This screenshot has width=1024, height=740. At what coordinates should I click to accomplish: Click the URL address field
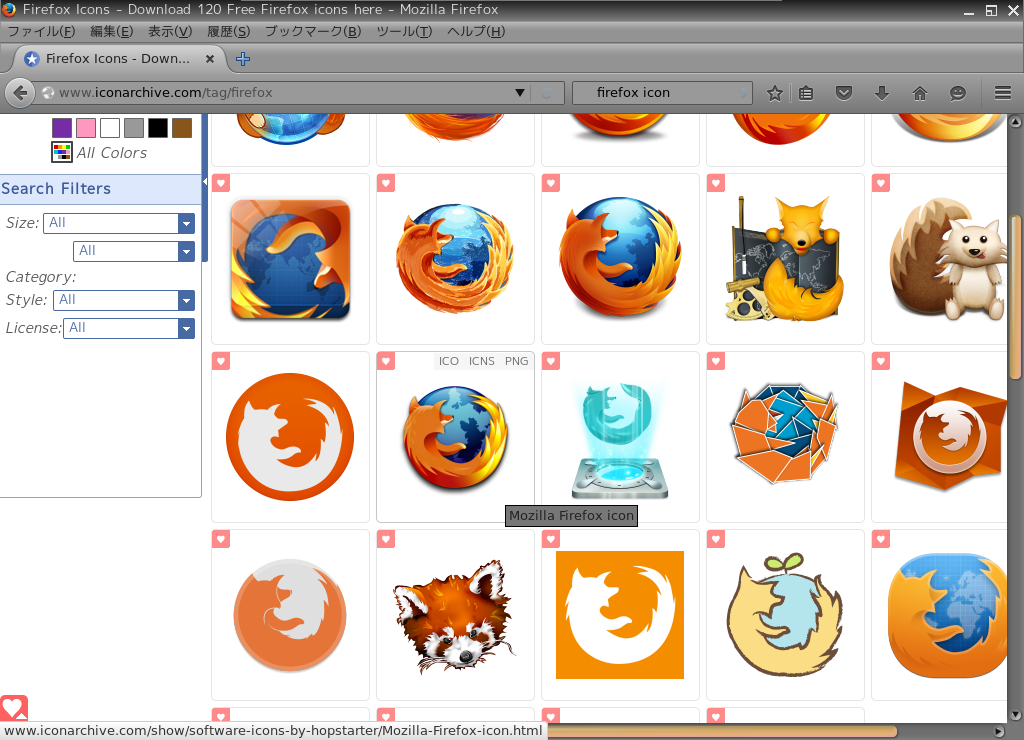click(x=284, y=93)
